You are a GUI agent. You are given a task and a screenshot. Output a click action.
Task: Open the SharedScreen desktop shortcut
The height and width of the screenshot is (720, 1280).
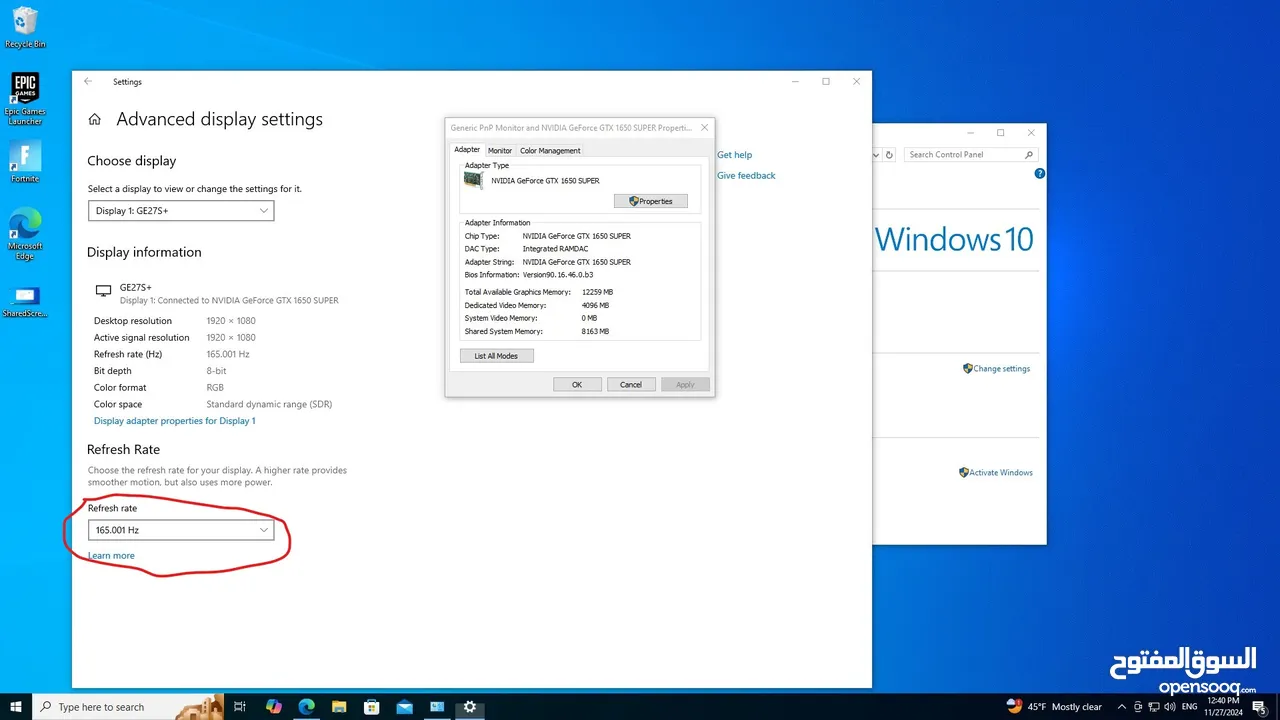pos(25,302)
